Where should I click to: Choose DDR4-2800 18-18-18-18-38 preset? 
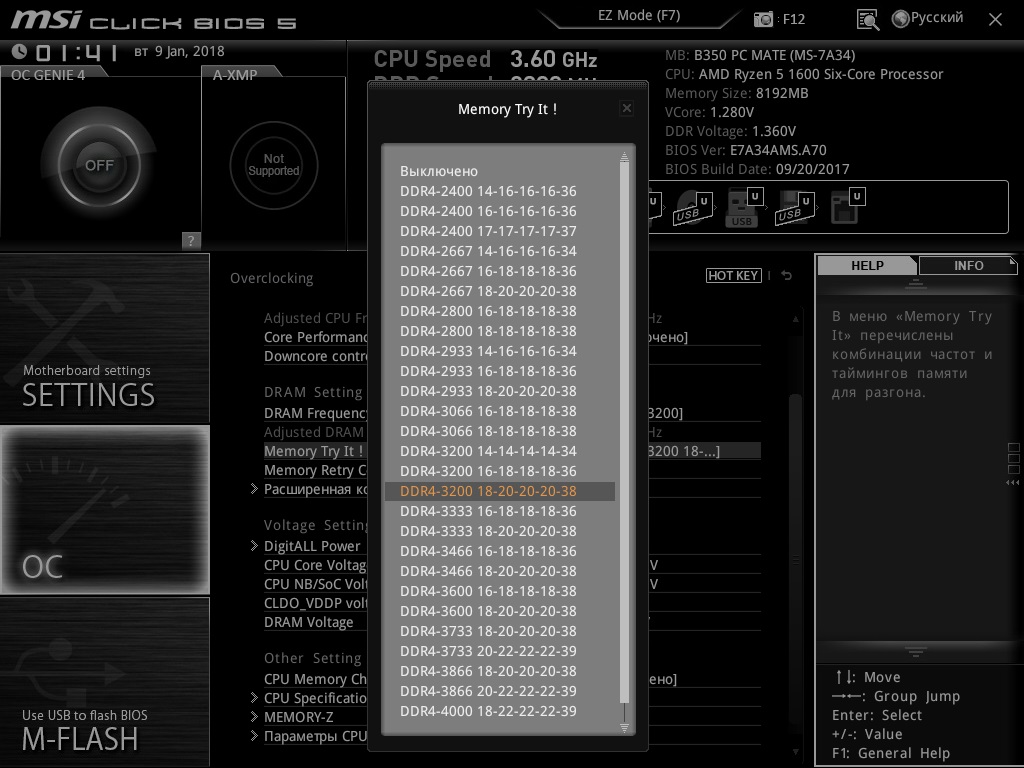click(500, 331)
